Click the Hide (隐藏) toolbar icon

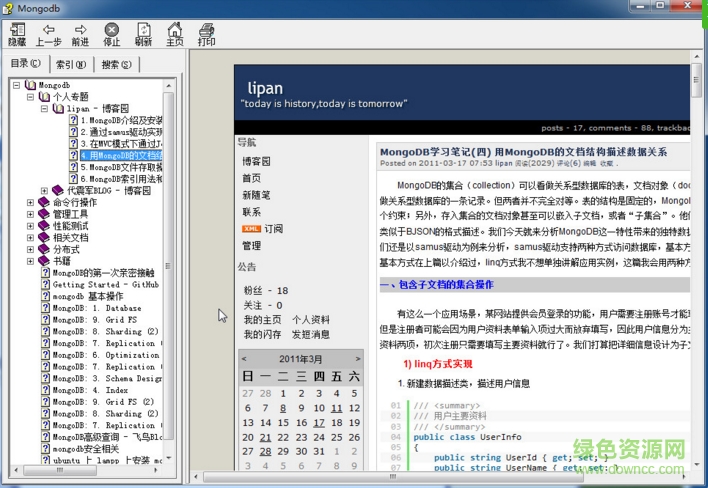pyautogui.click(x=17, y=34)
